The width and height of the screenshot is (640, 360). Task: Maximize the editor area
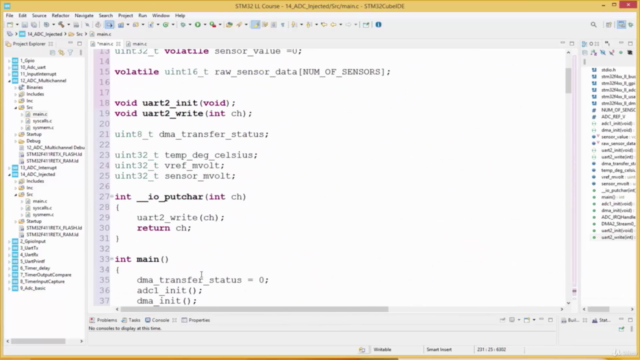point(572,43)
